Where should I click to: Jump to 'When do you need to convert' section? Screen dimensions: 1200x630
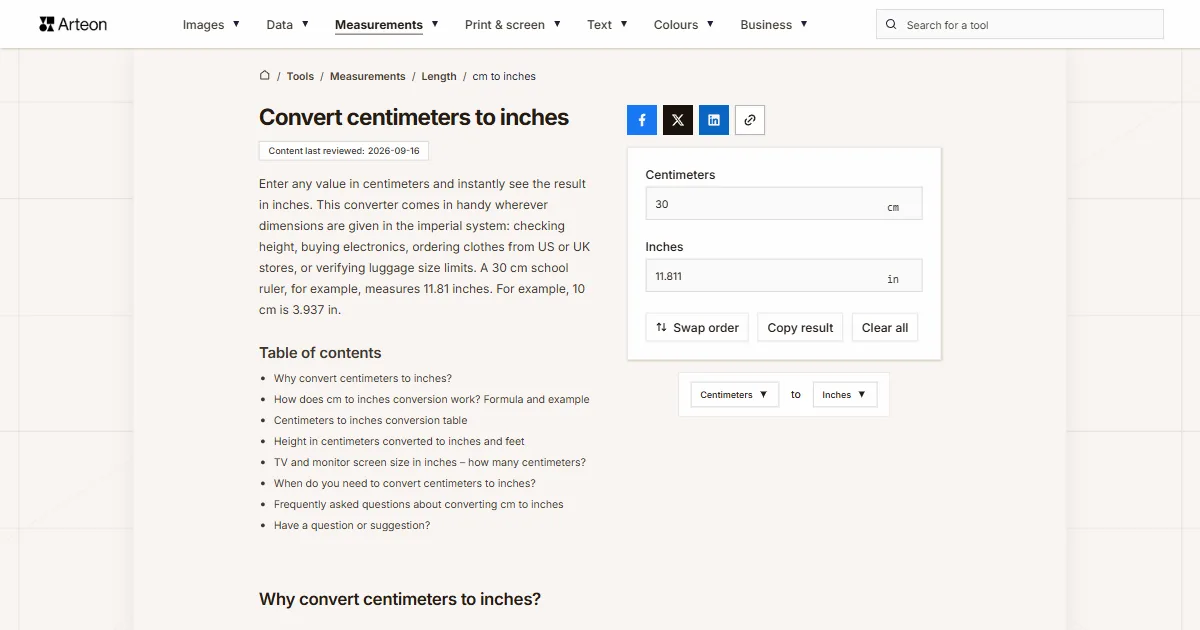(405, 484)
